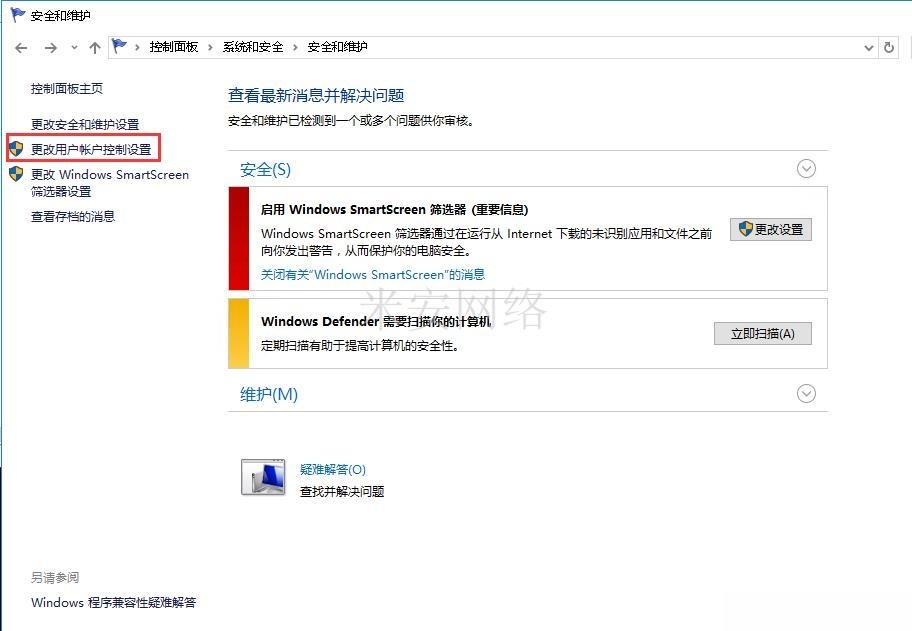Open 控制面板主页 link
Screen dimensions: 912x631
67,88
